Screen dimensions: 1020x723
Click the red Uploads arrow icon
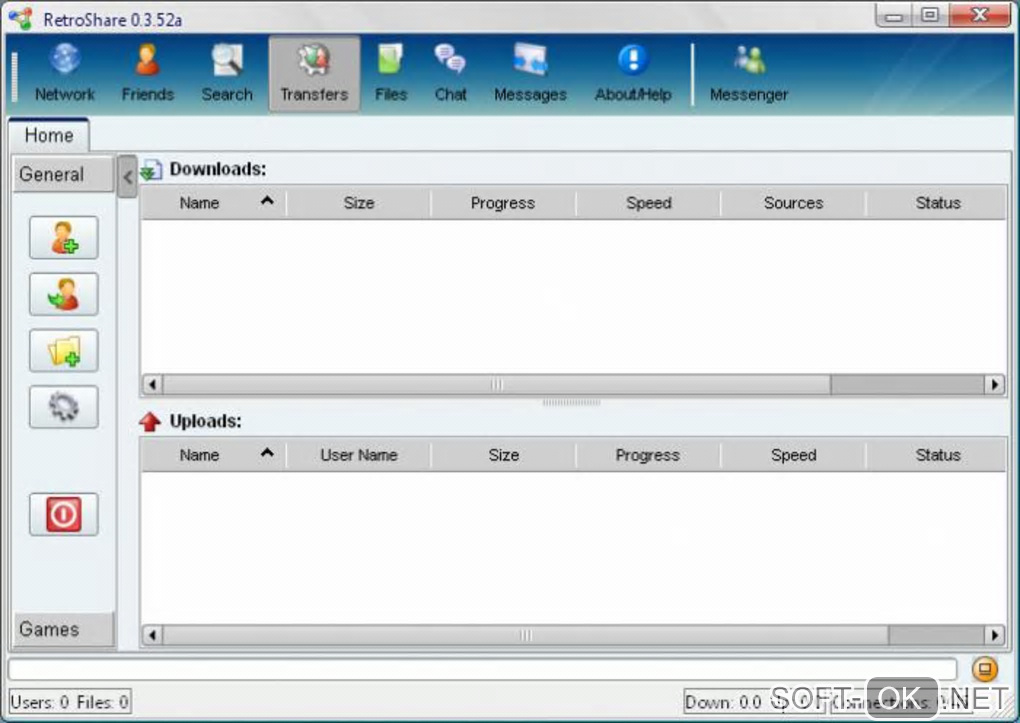coord(150,422)
